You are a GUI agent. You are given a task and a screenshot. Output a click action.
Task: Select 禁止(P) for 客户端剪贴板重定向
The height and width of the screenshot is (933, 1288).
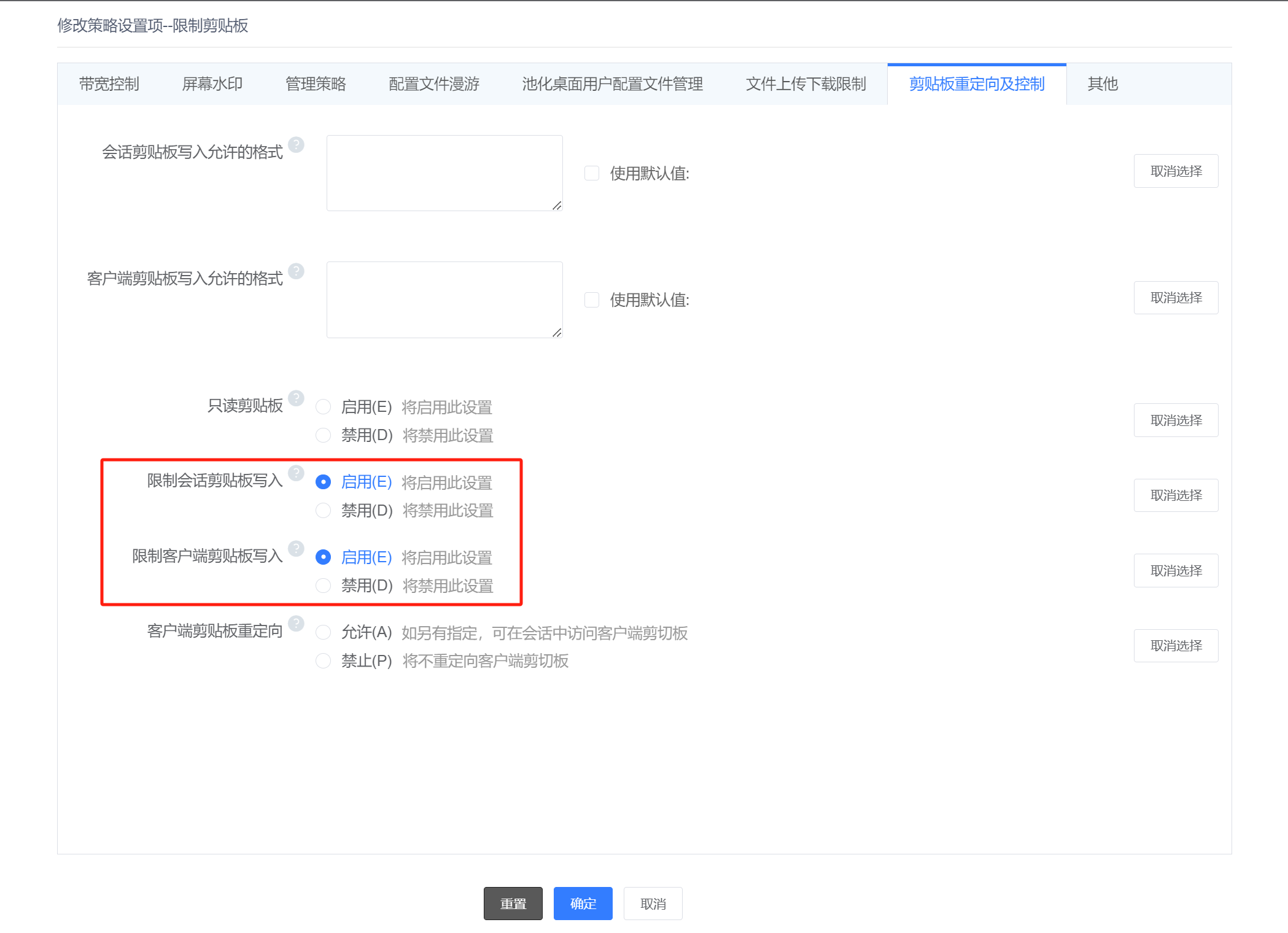pos(323,660)
